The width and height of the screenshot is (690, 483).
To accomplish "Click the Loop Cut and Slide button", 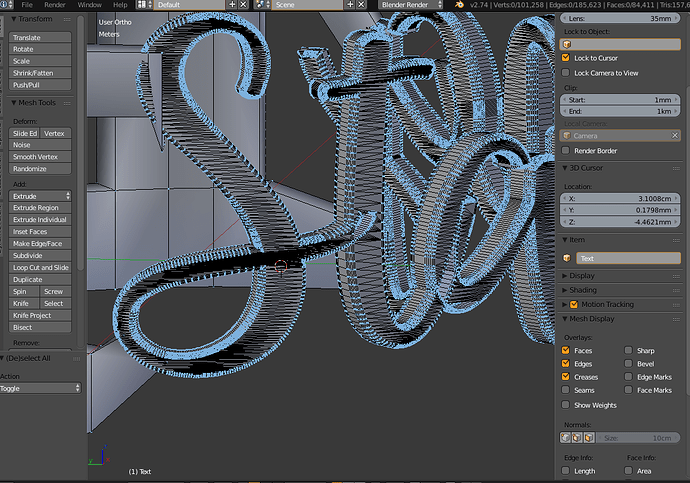I will pos(40,267).
